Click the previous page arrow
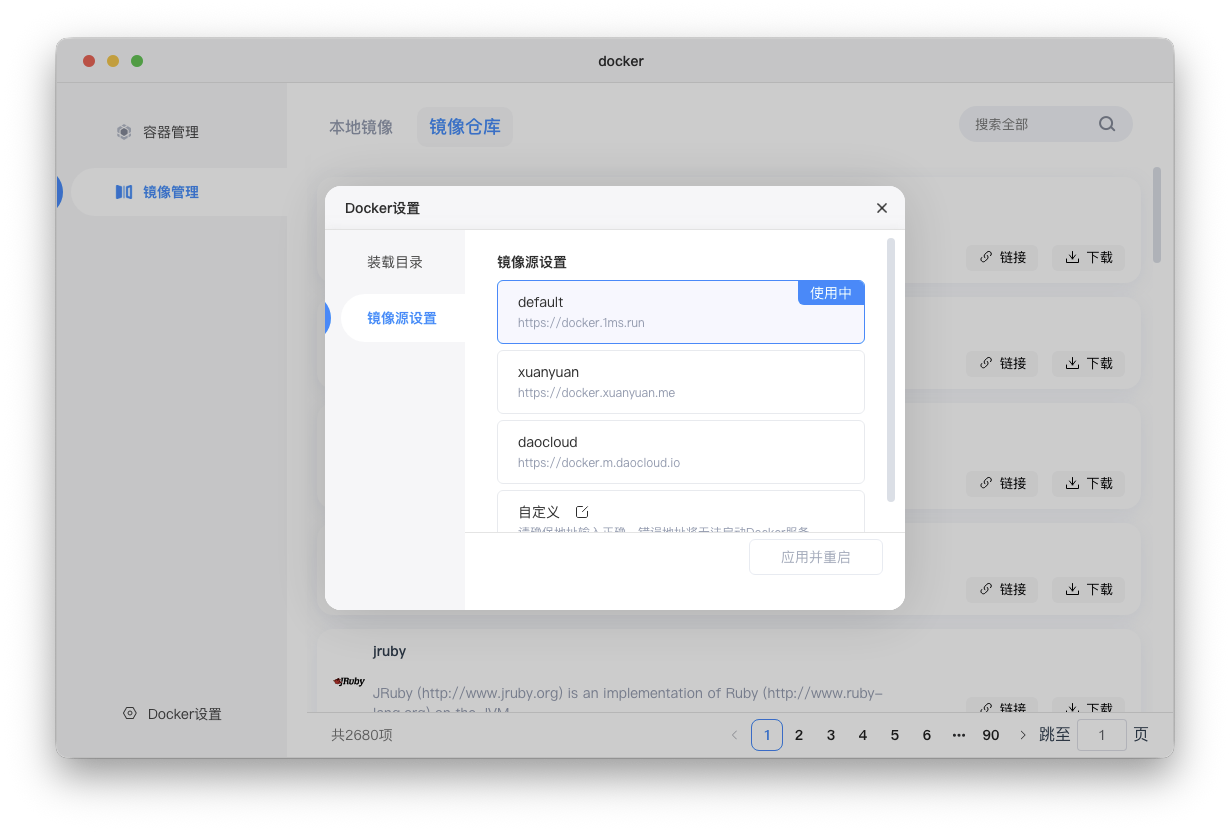Image resolution: width=1230 pixels, height=832 pixels. tap(735, 735)
